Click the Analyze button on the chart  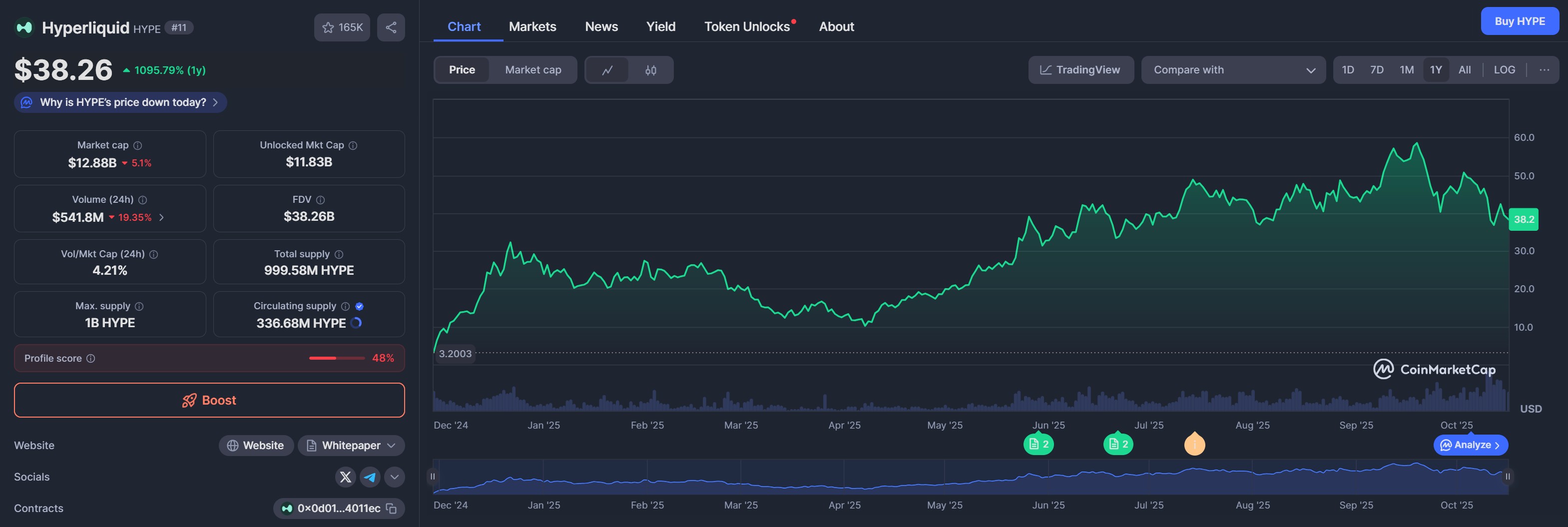(1470, 445)
